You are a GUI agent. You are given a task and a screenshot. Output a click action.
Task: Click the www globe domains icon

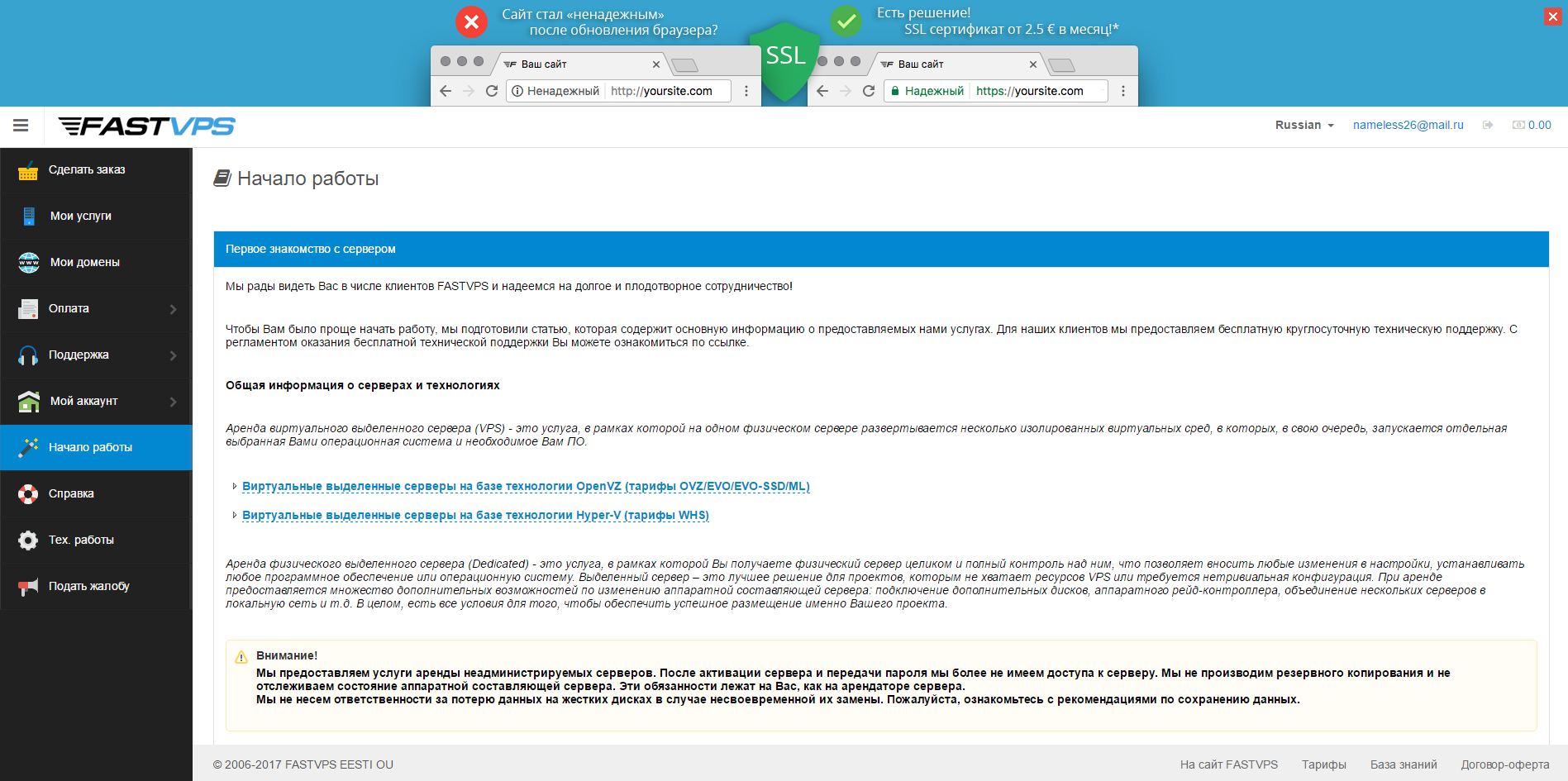click(x=29, y=263)
